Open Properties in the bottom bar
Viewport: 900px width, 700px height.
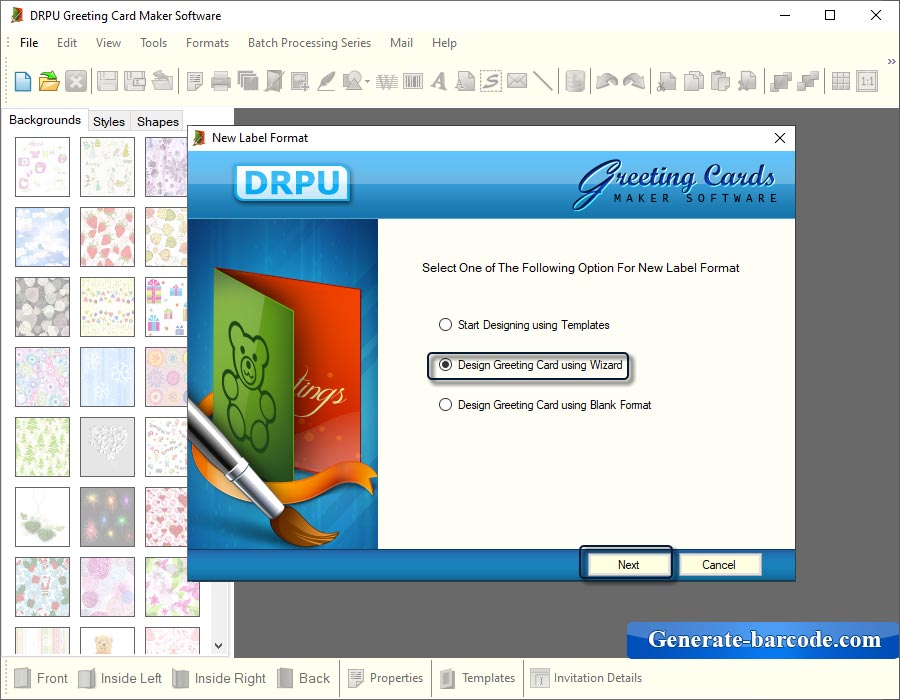click(386, 678)
